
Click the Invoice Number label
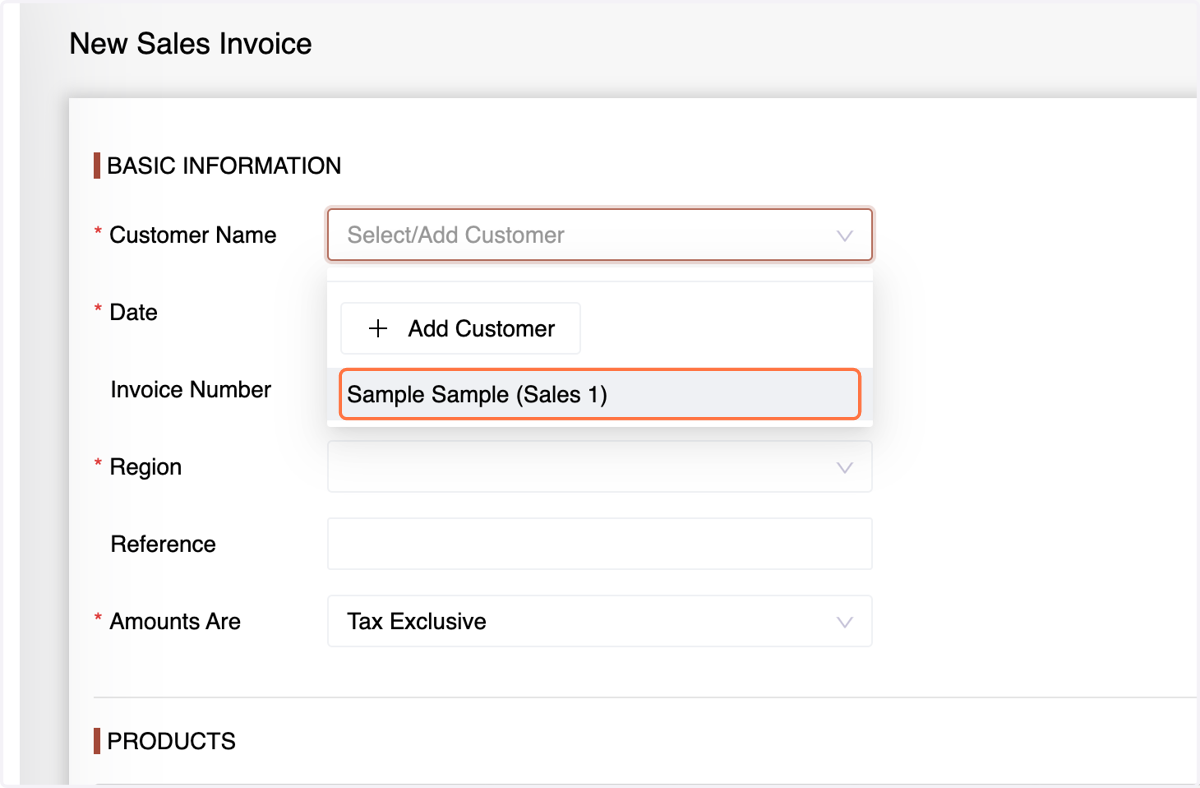pos(191,389)
